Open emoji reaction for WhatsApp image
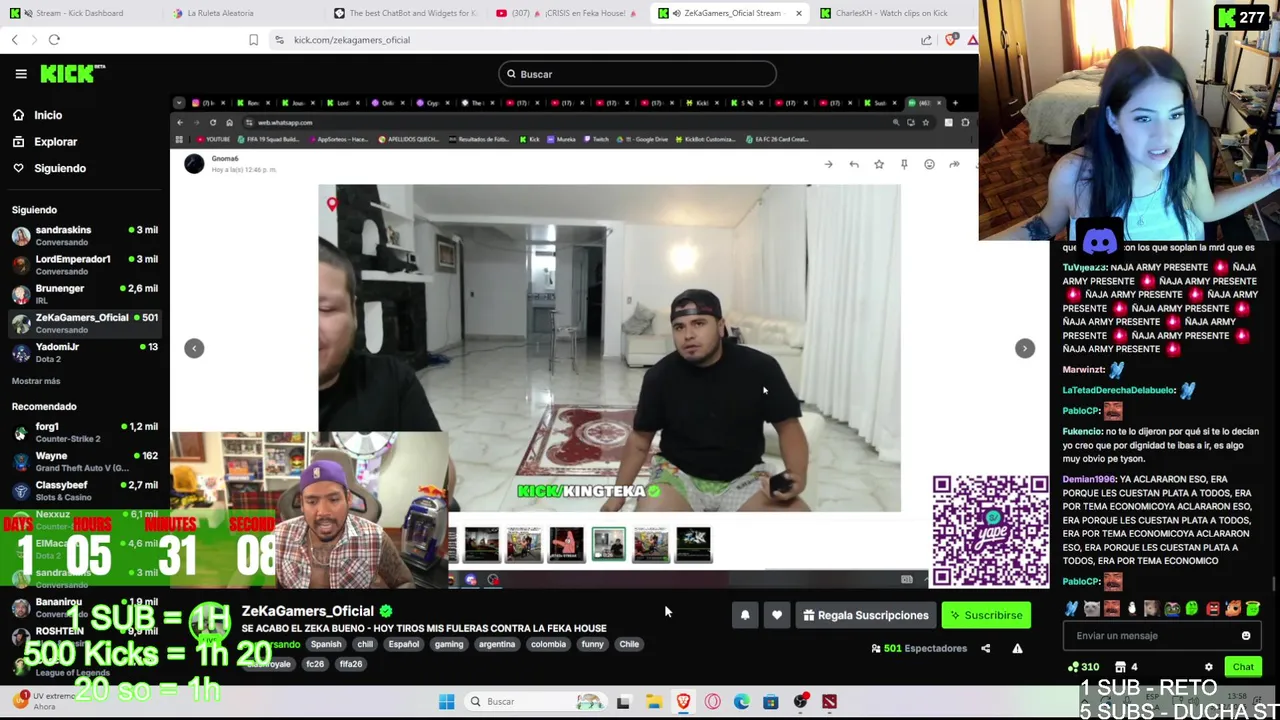The height and width of the screenshot is (720, 1280). (x=929, y=164)
